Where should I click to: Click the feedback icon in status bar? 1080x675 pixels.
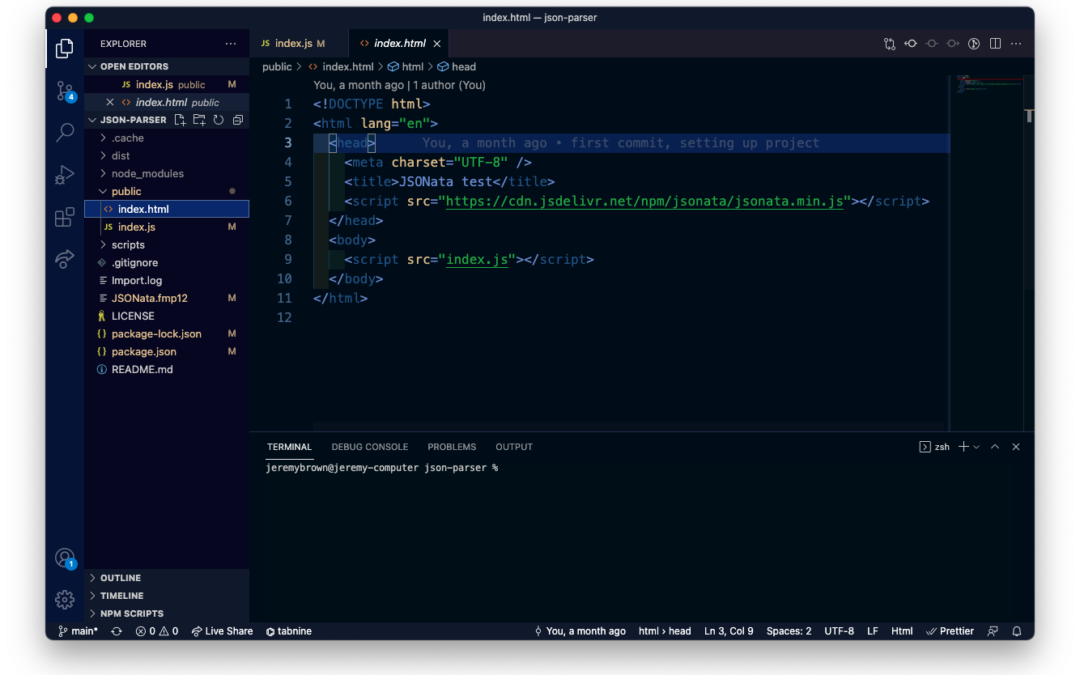point(993,632)
